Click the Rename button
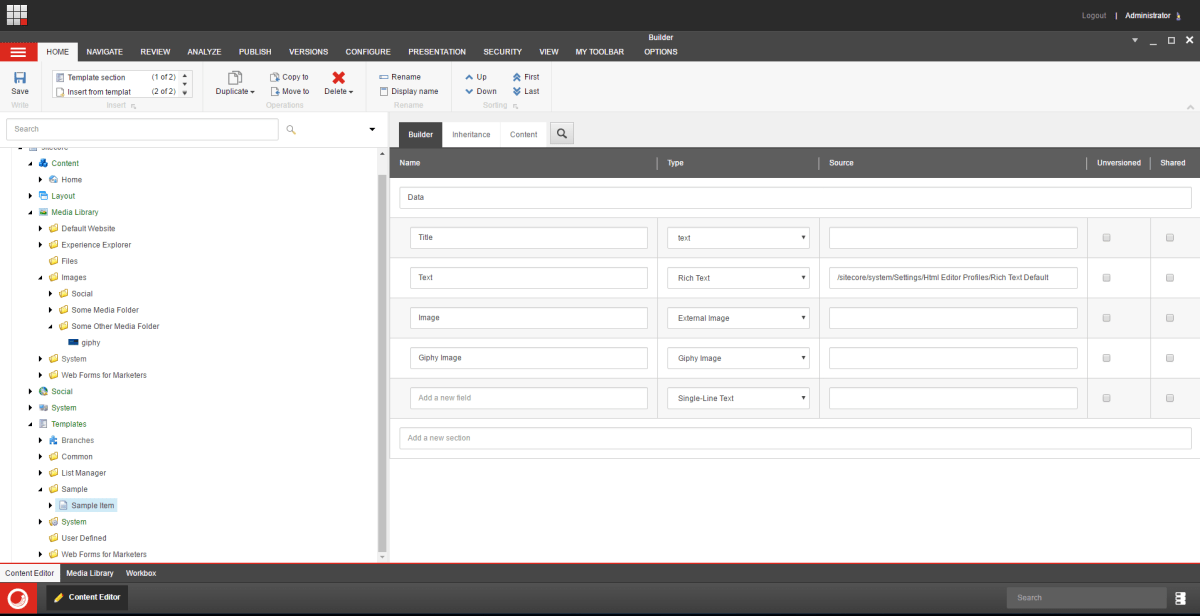1200x616 pixels. (x=400, y=77)
